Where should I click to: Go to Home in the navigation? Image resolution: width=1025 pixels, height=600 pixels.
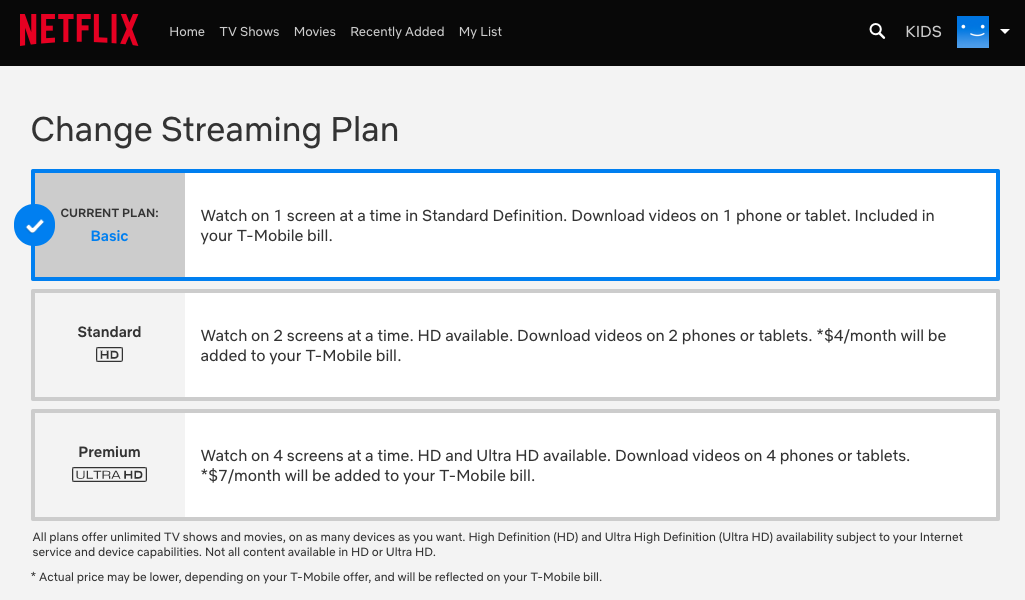(187, 31)
